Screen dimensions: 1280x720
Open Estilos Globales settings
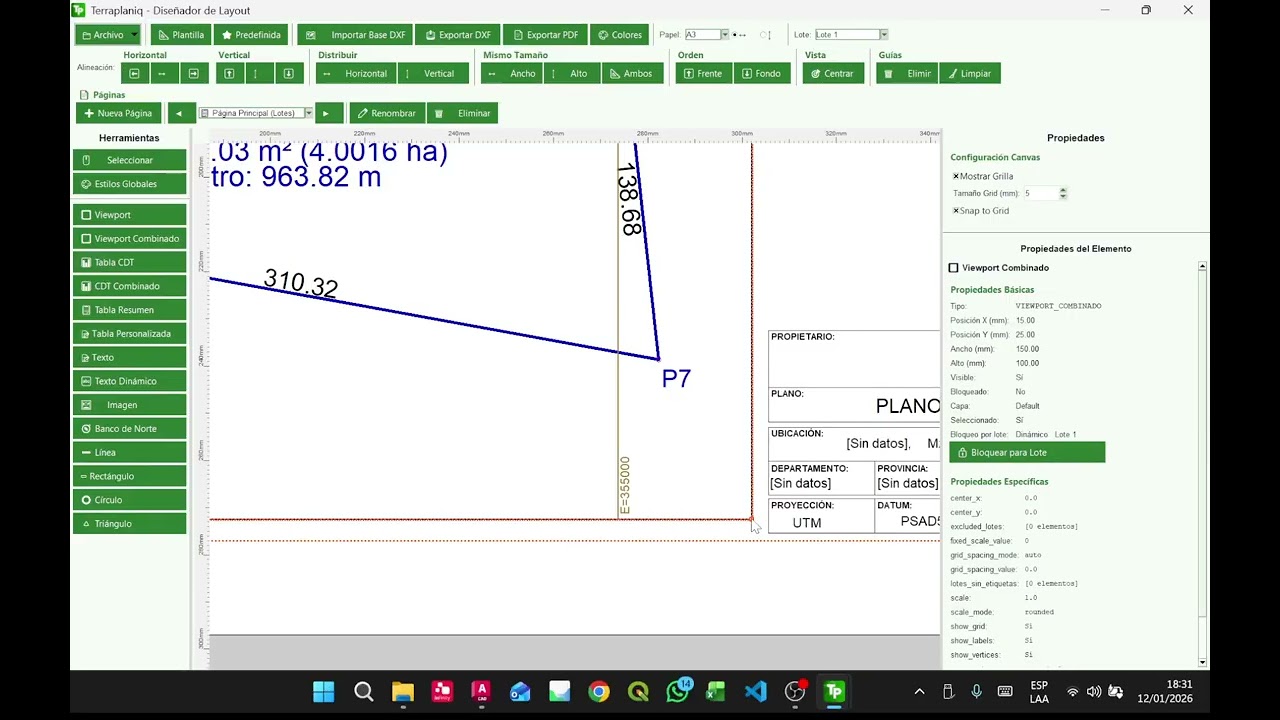(129, 184)
